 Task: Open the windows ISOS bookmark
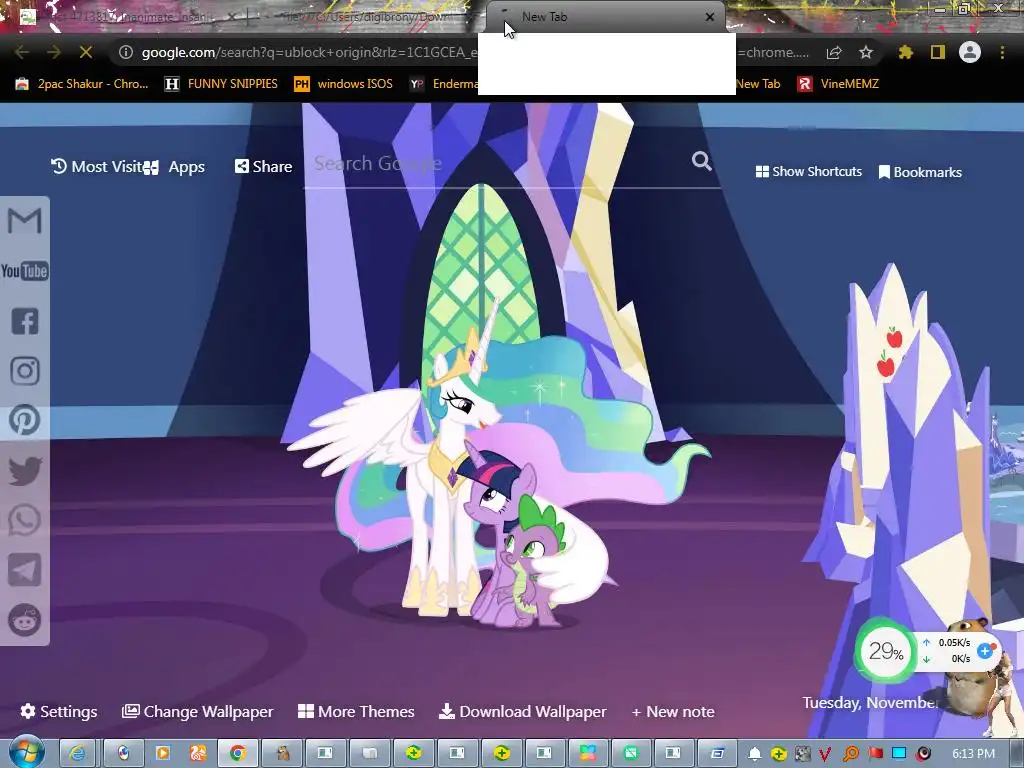[x=344, y=84]
